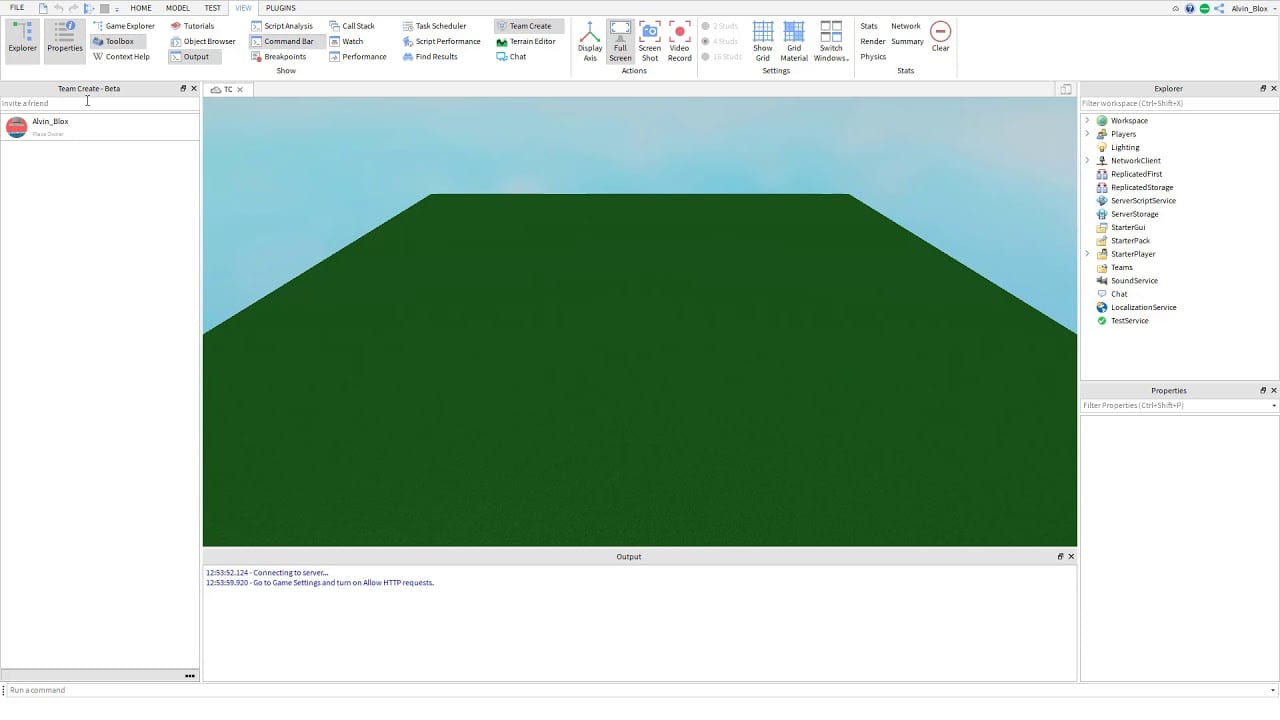Screen dimensions: 1280x720
Task: Open the Object Browser
Action: click(x=203, y=41)
